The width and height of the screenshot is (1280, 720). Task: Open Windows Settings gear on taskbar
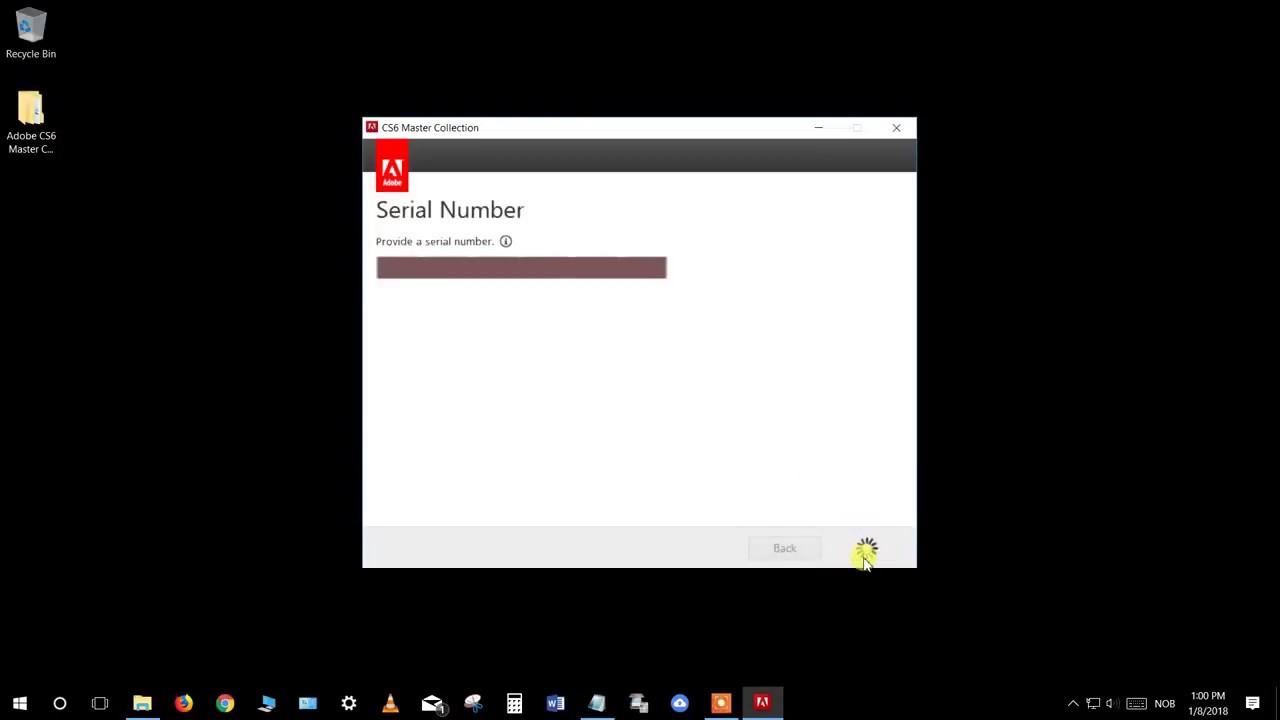349,703
